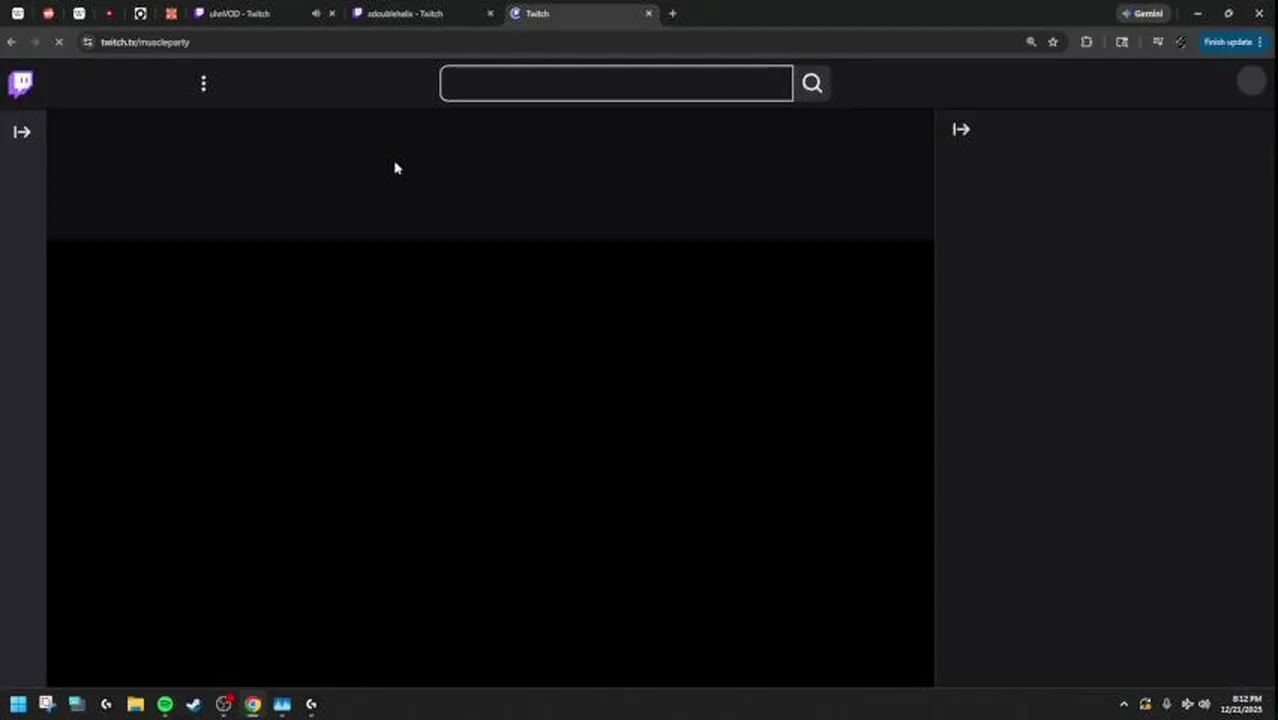Switch to the orange-red grid pinned tab
Viewport: 1278px width, 720px height.
tap(171, 14)
